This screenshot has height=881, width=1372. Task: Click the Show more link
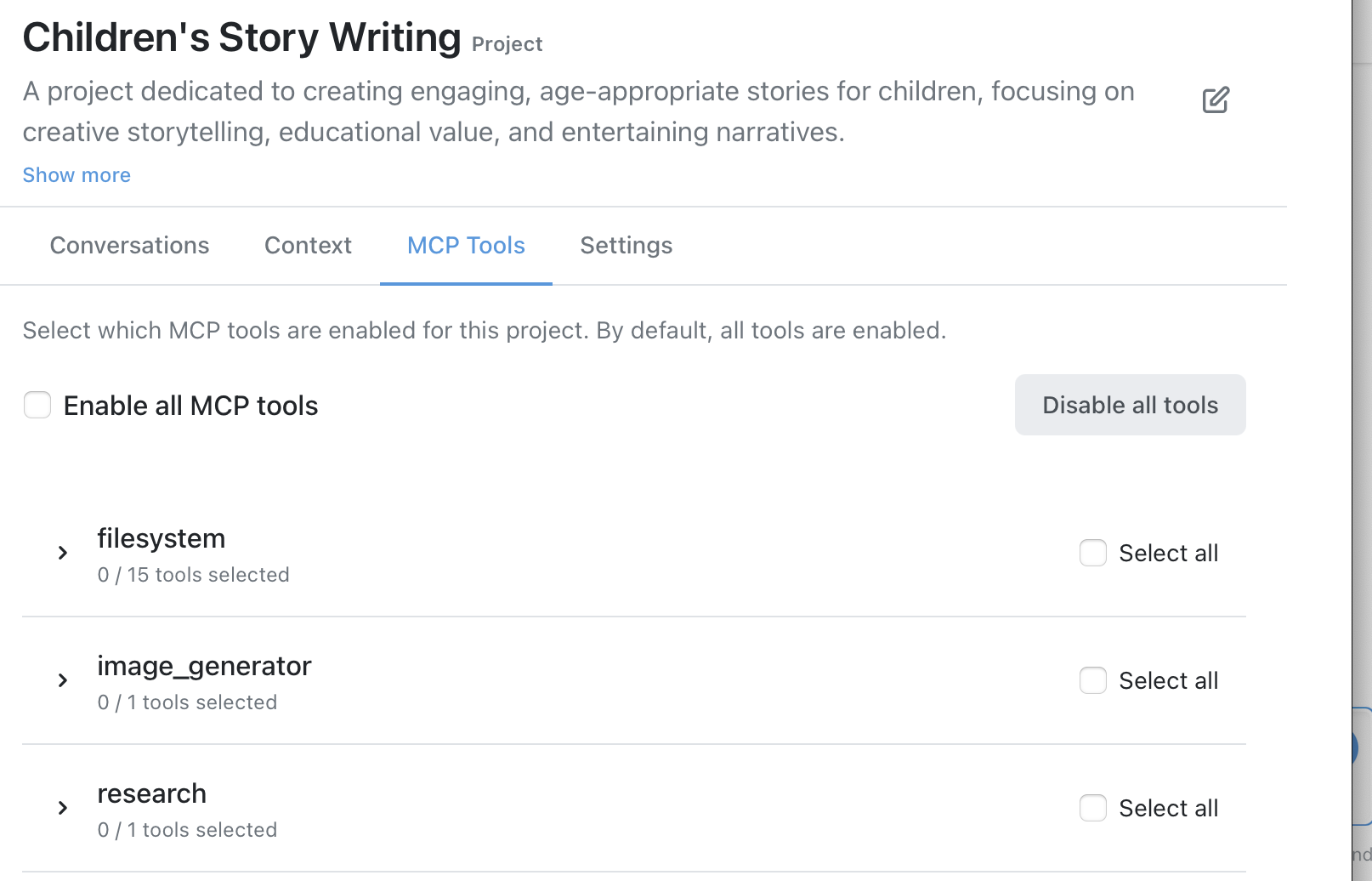click(77, 175)
